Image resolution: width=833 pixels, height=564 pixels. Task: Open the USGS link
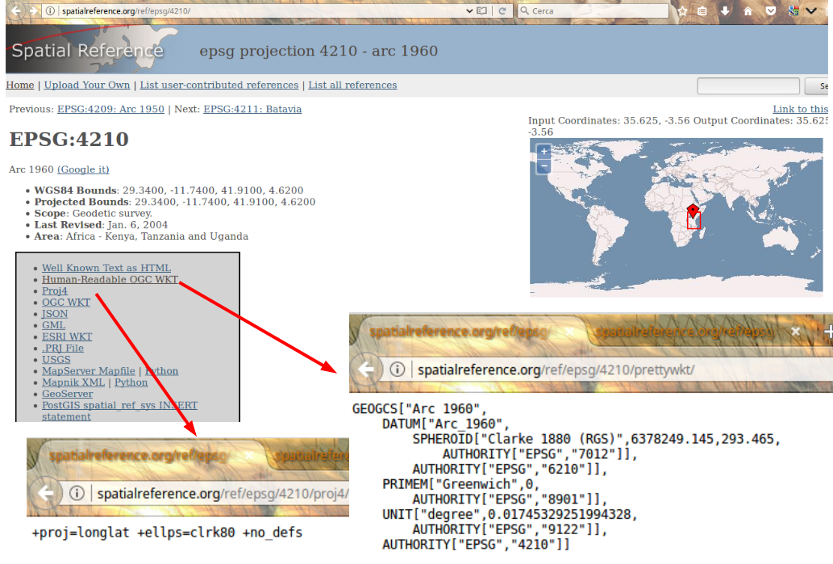pyautogui.click(x=56, y=360)
